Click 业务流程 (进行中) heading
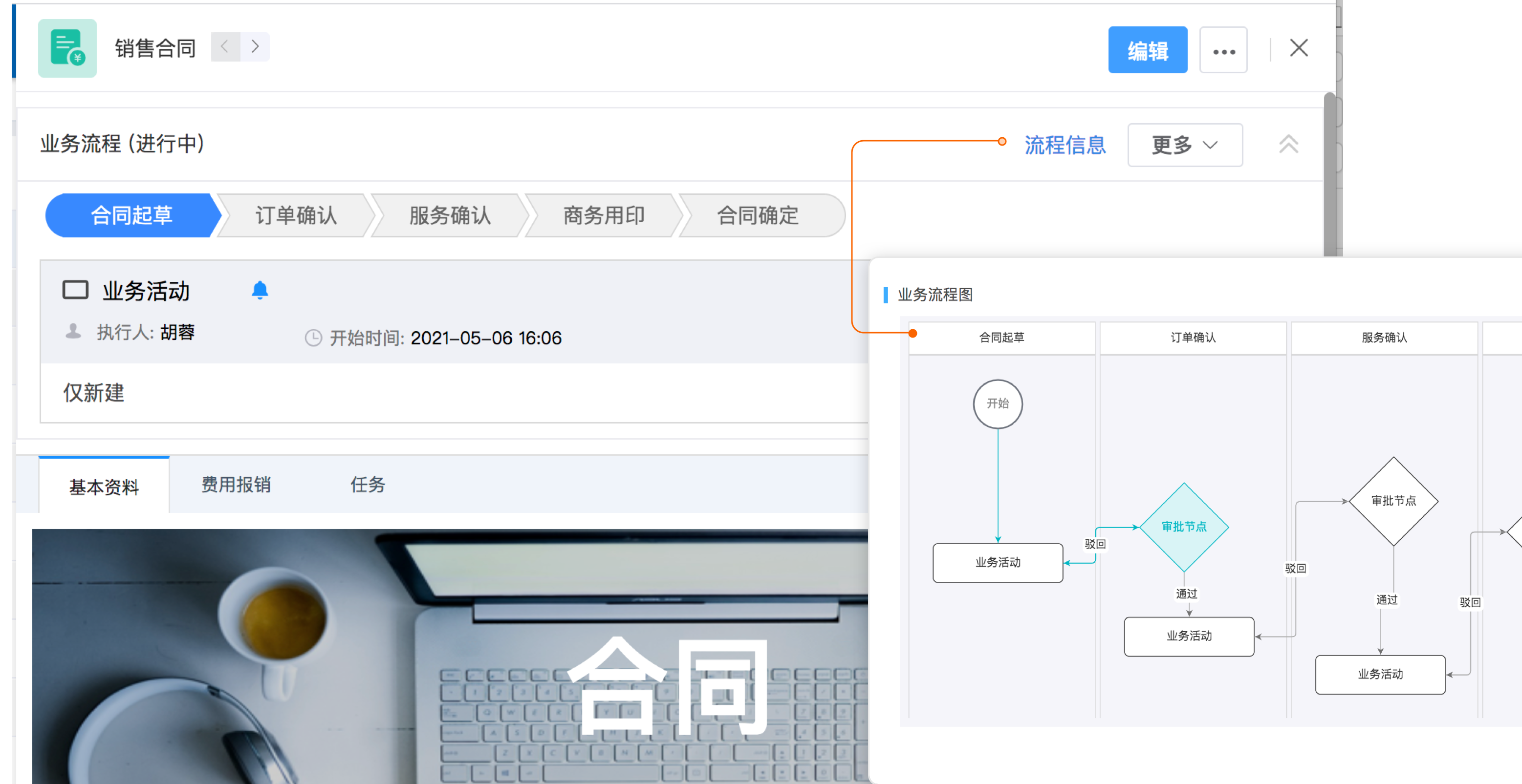The width and height of the screenshot is (1522, 784). 122,144
